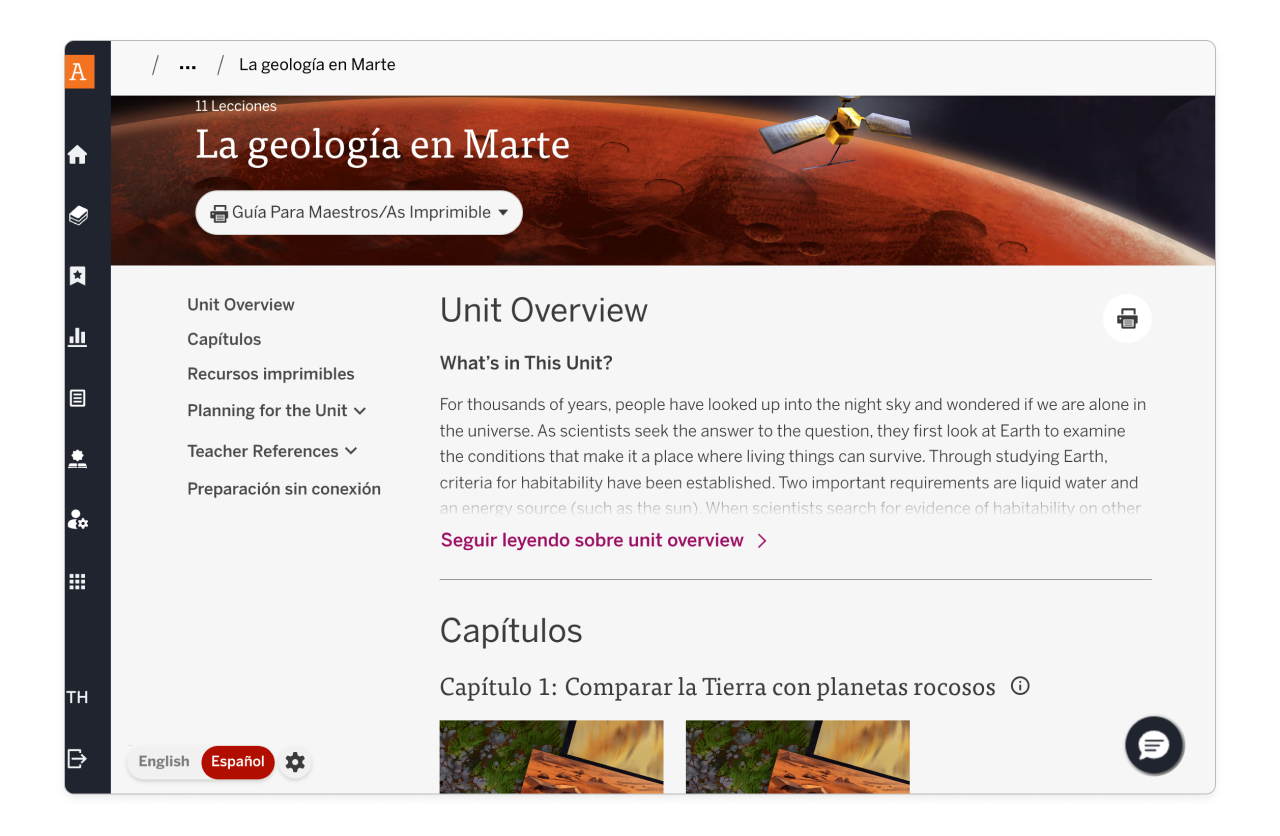The width and height of the screenshot is (1280, 836).
Task: Open the chat message bubble
Action: [1154, 745]
